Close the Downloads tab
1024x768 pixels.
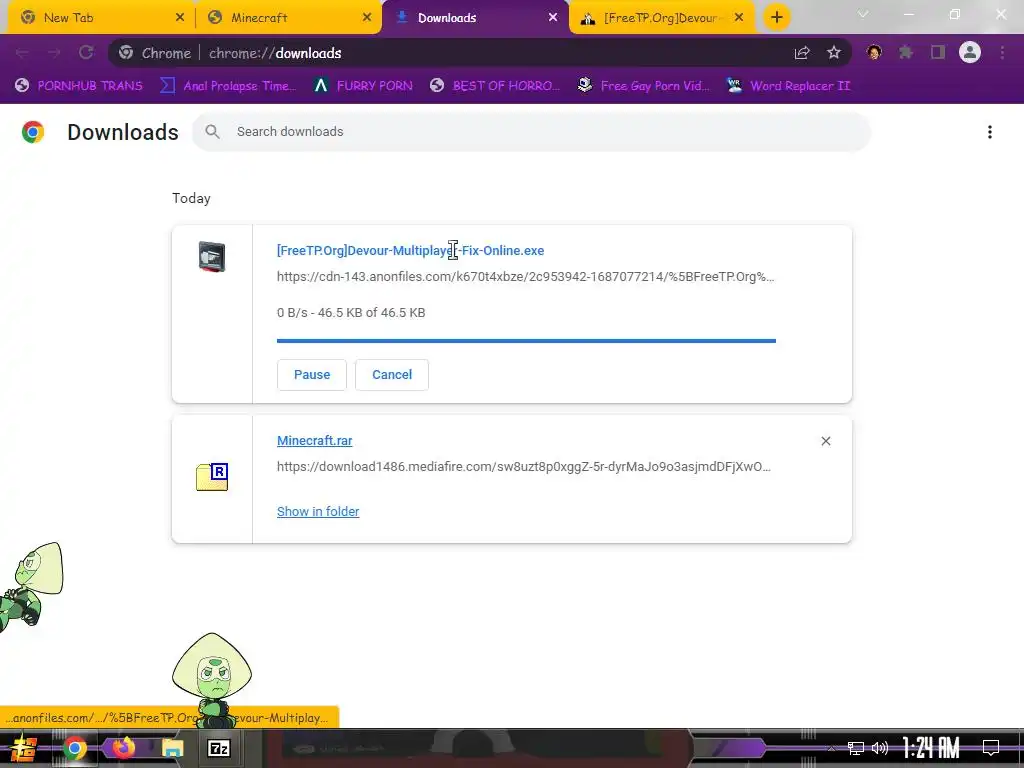click(553, 18)
